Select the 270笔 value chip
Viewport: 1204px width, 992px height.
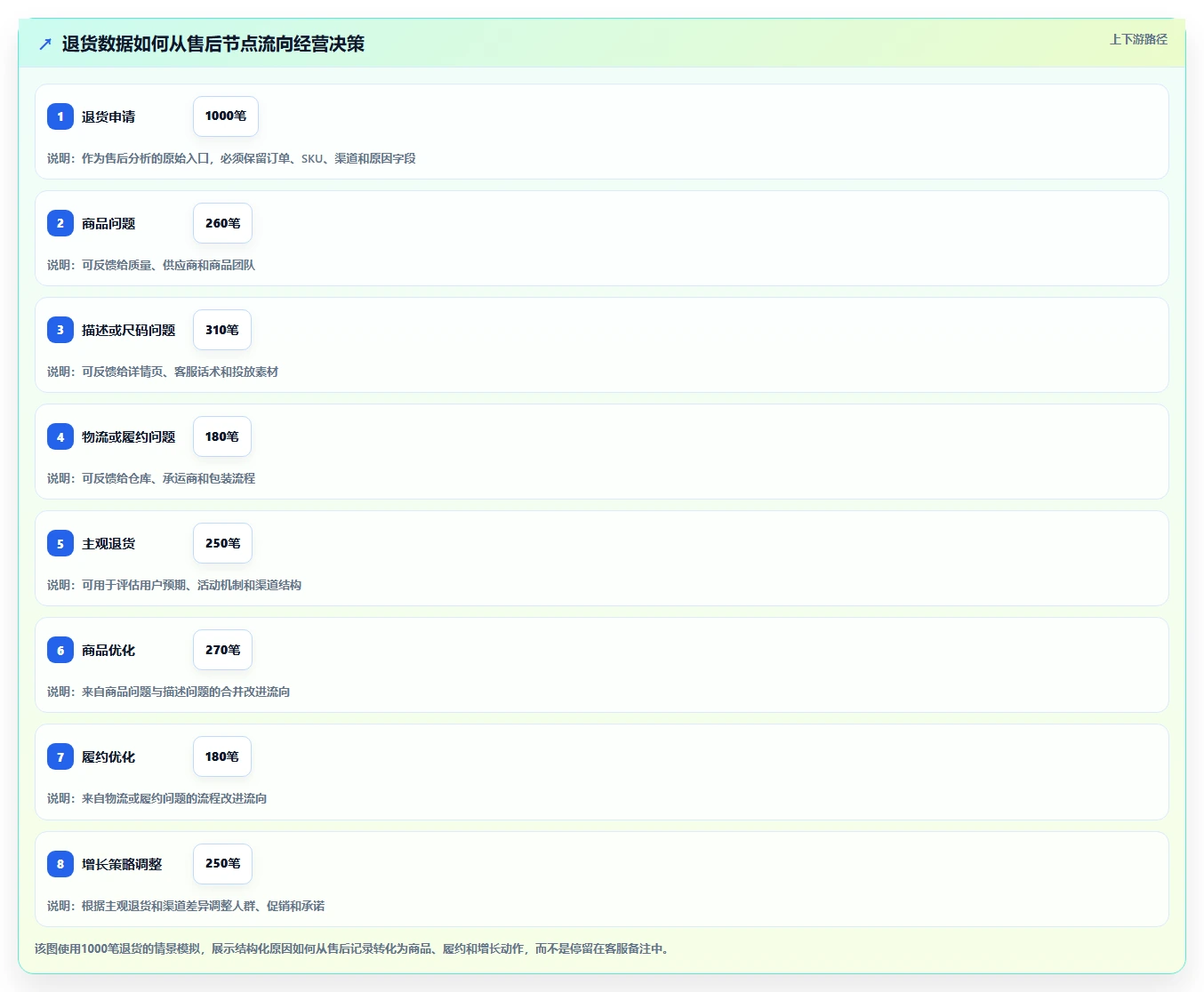222,650
